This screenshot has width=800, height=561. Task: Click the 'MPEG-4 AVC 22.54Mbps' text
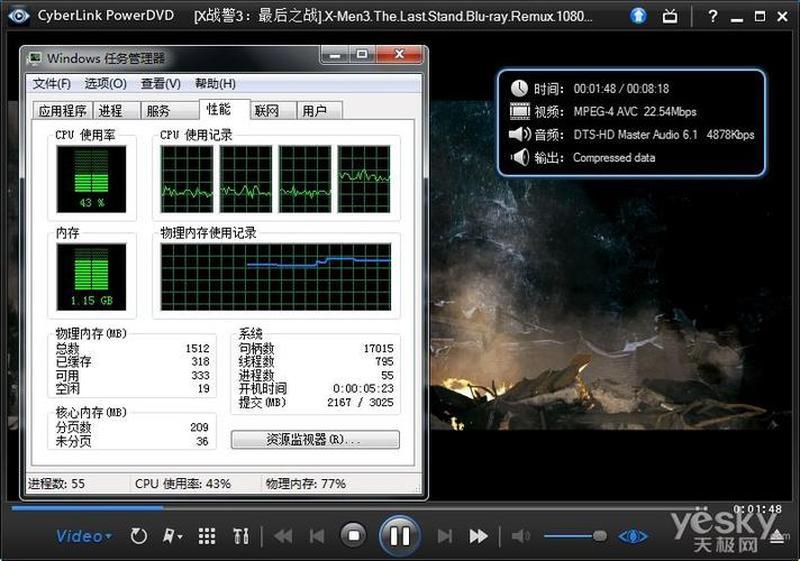click(635, 112)
